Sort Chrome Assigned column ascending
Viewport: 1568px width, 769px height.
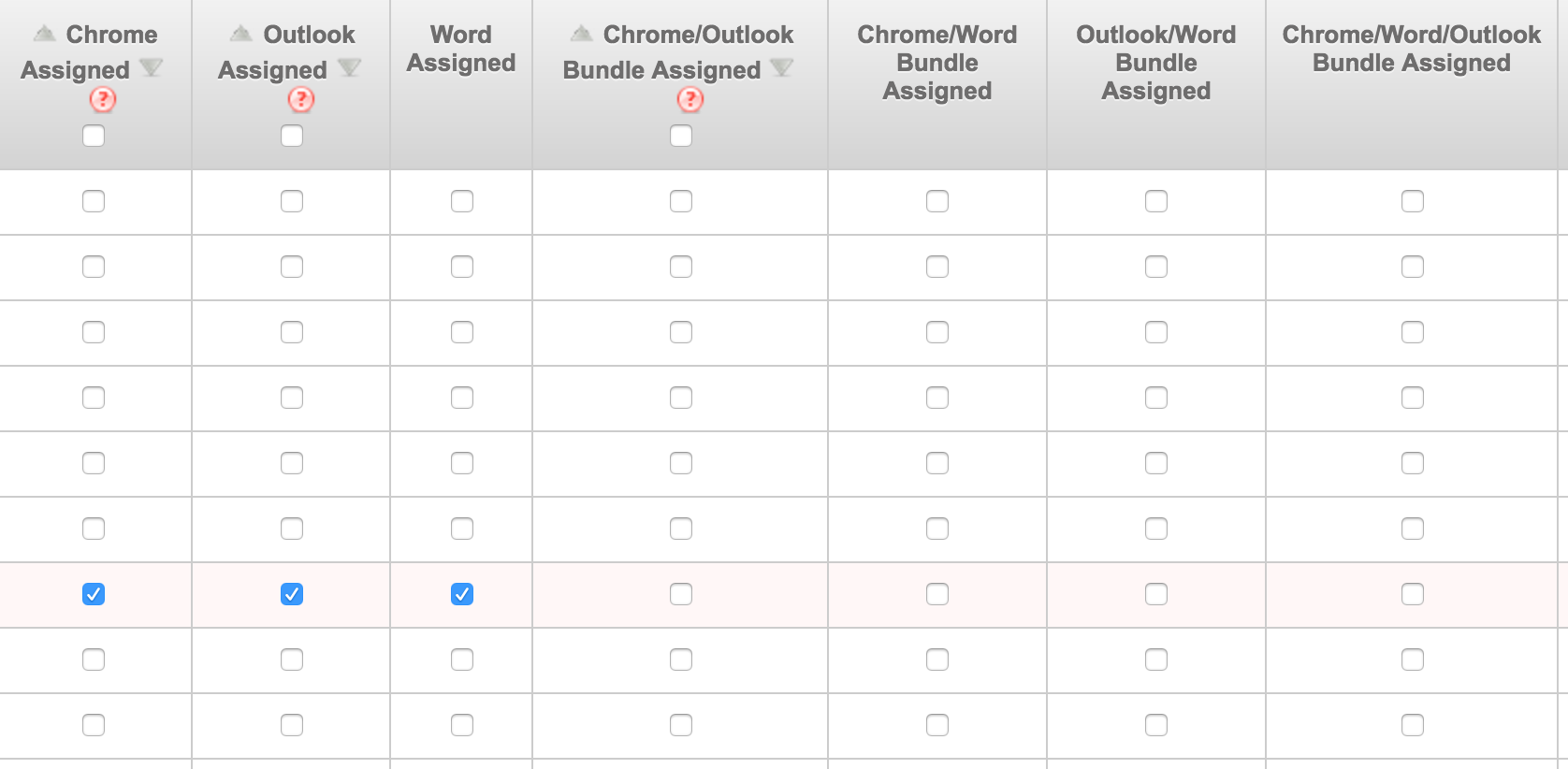click(44, 35)
